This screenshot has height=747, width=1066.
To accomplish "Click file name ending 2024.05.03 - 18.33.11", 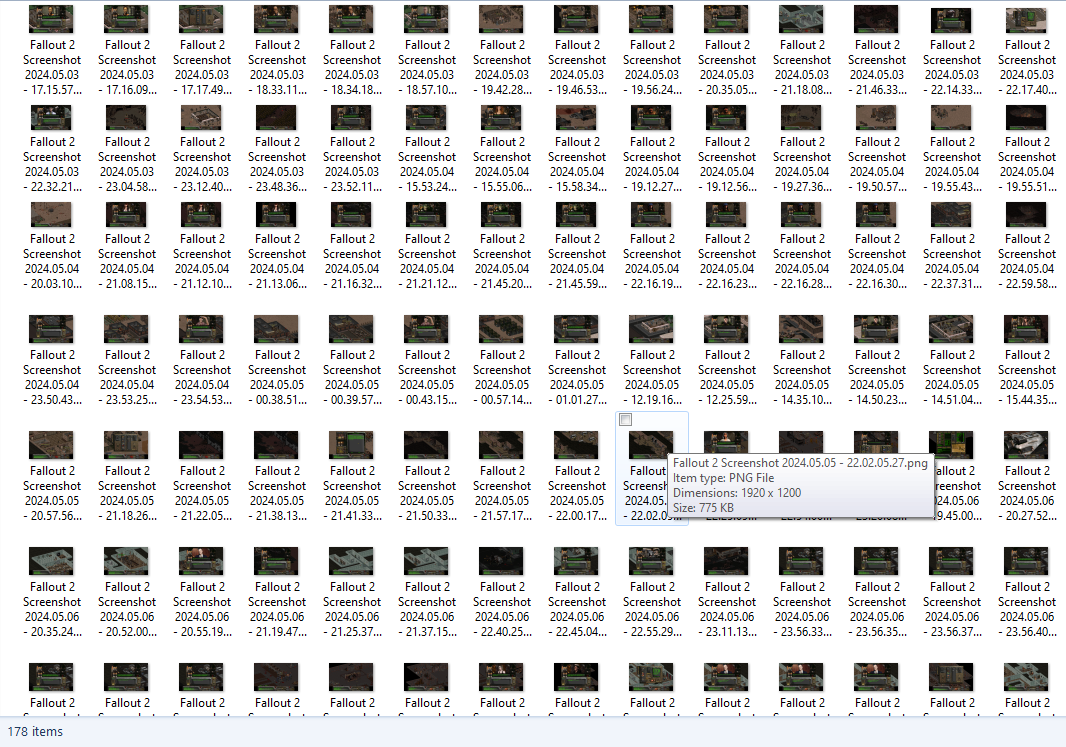I will pos(277,67).
